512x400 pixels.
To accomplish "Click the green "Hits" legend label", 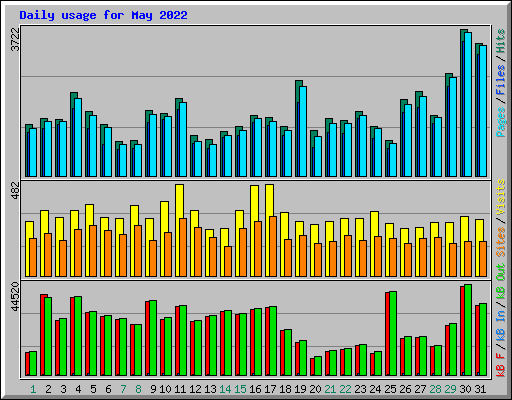I will click(x=501, y=41).
